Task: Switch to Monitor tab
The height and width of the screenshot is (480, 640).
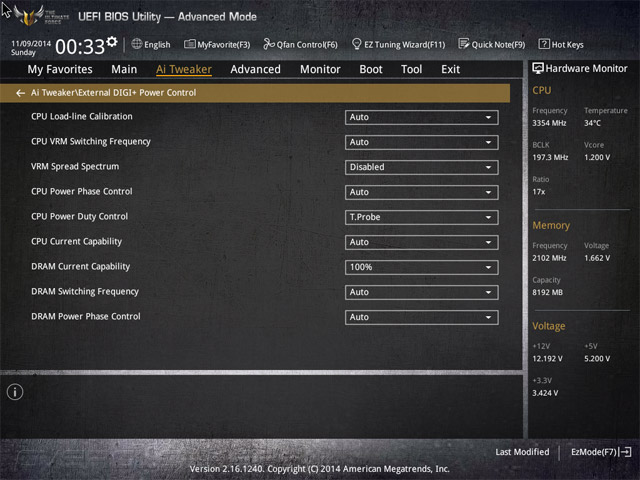Action: coord(320,69)
